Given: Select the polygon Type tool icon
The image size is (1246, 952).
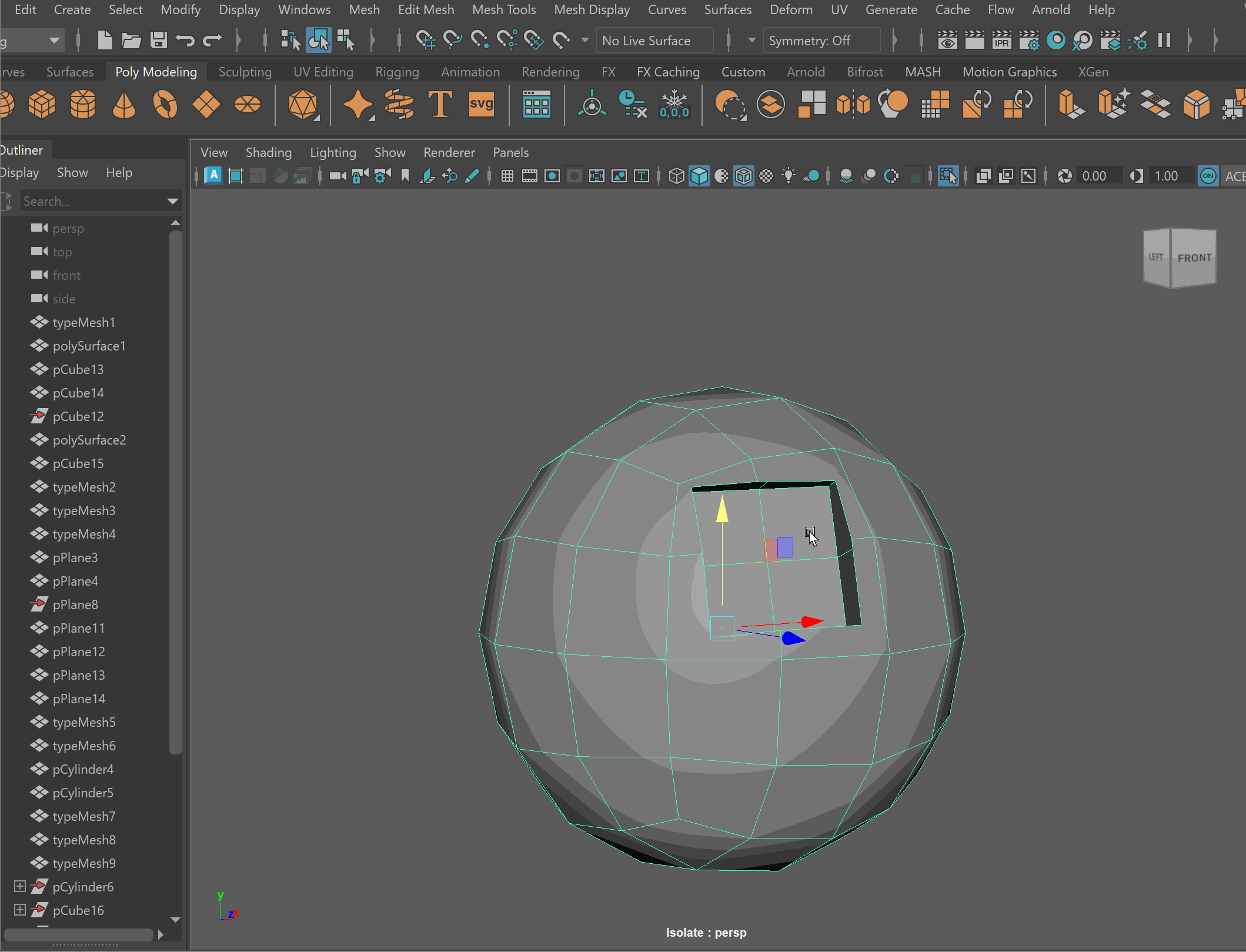Looking at the screenshot, I should pos(440,105).
